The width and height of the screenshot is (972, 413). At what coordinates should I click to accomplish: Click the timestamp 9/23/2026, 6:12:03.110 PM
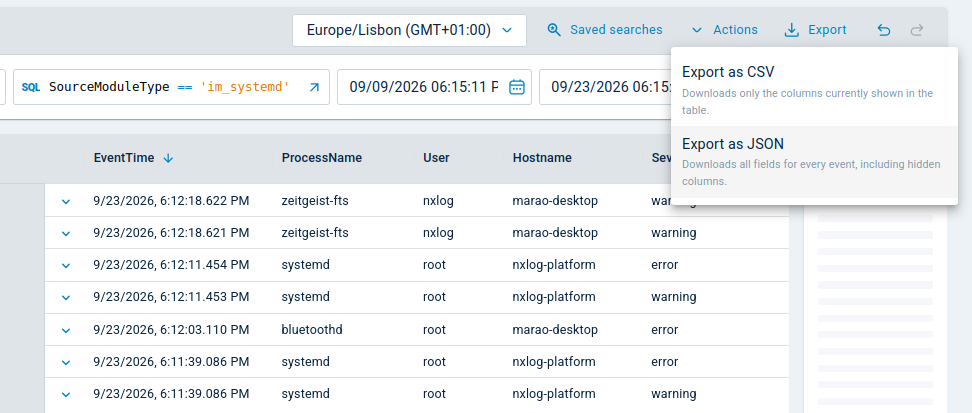coord(171,330)
